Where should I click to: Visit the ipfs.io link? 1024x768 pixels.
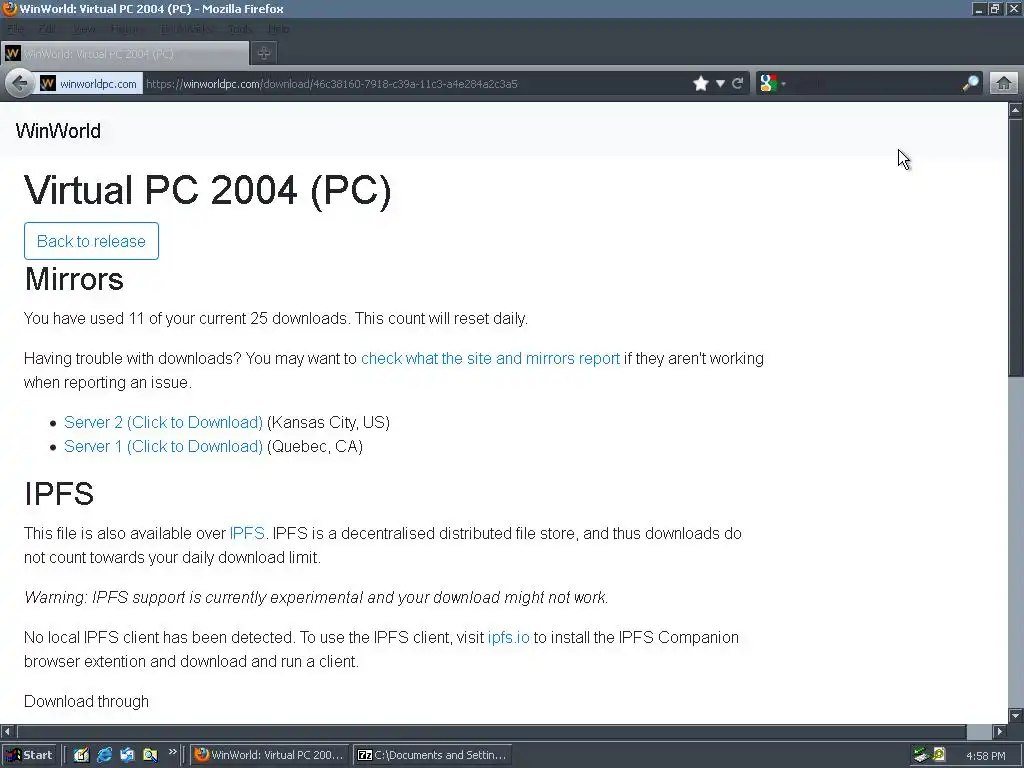tap(509, 637)
